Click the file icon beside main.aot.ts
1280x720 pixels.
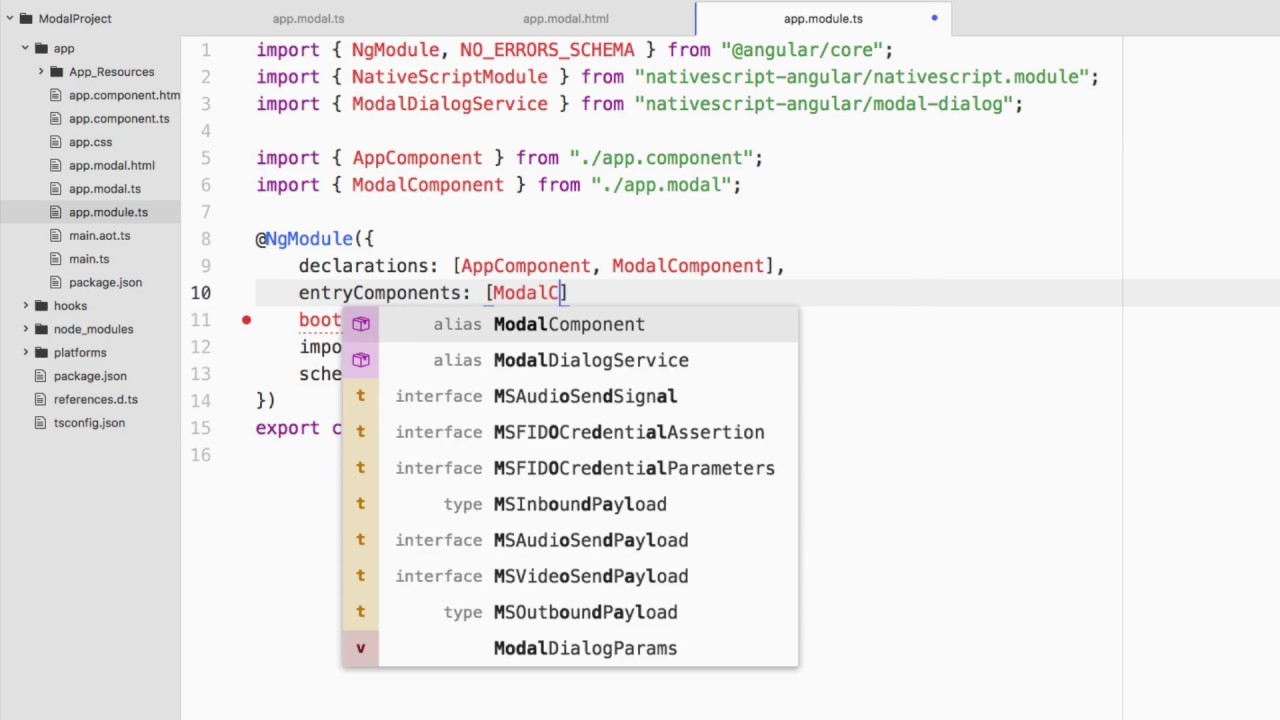(58, 235)
